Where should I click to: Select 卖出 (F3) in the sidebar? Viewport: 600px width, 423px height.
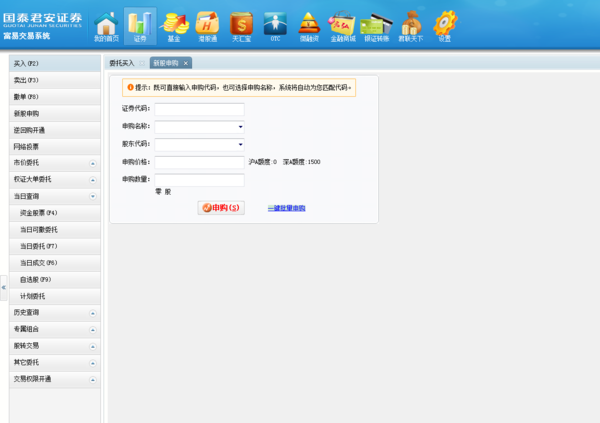pyautogui.click(x=27, y=80)
